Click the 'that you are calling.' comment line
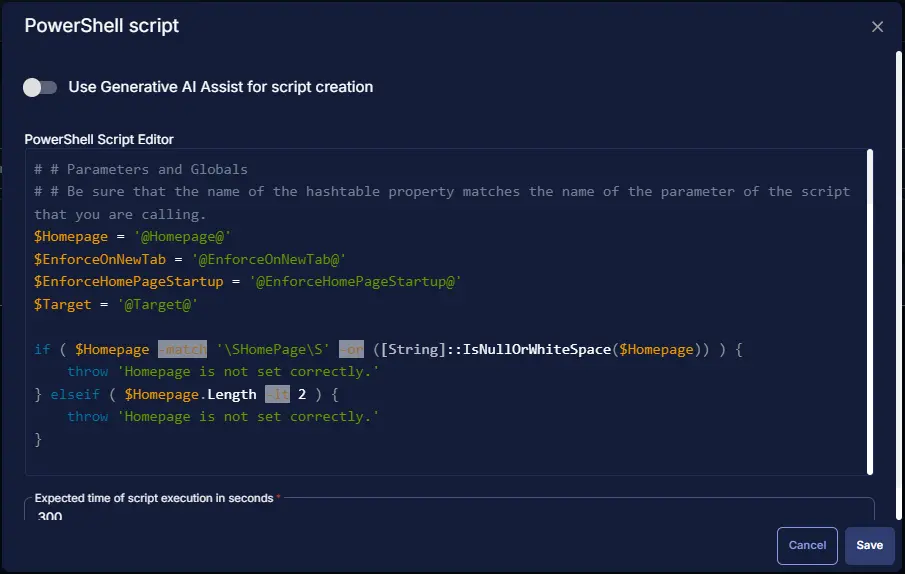 click(120, 214)
